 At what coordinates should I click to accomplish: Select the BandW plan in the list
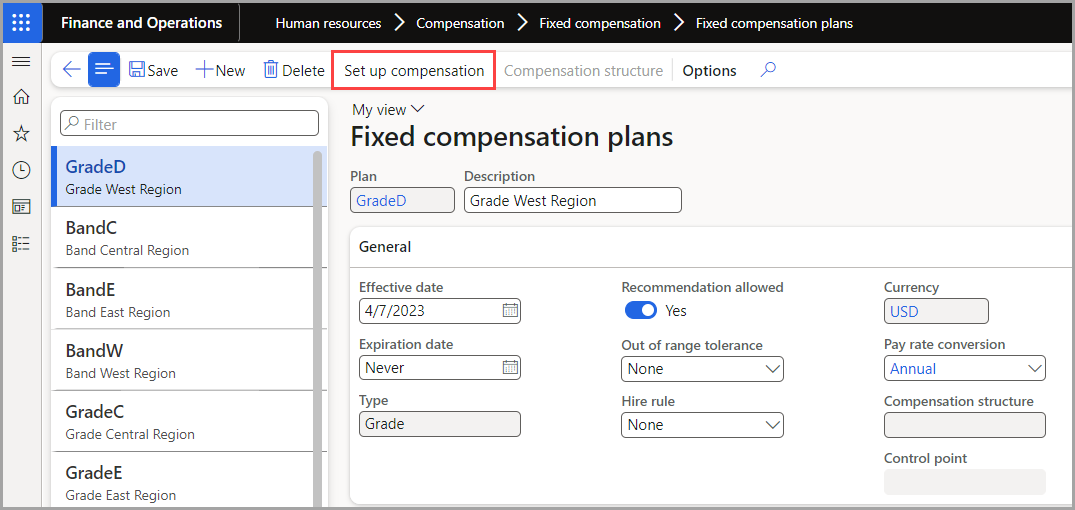click(182, 360)
